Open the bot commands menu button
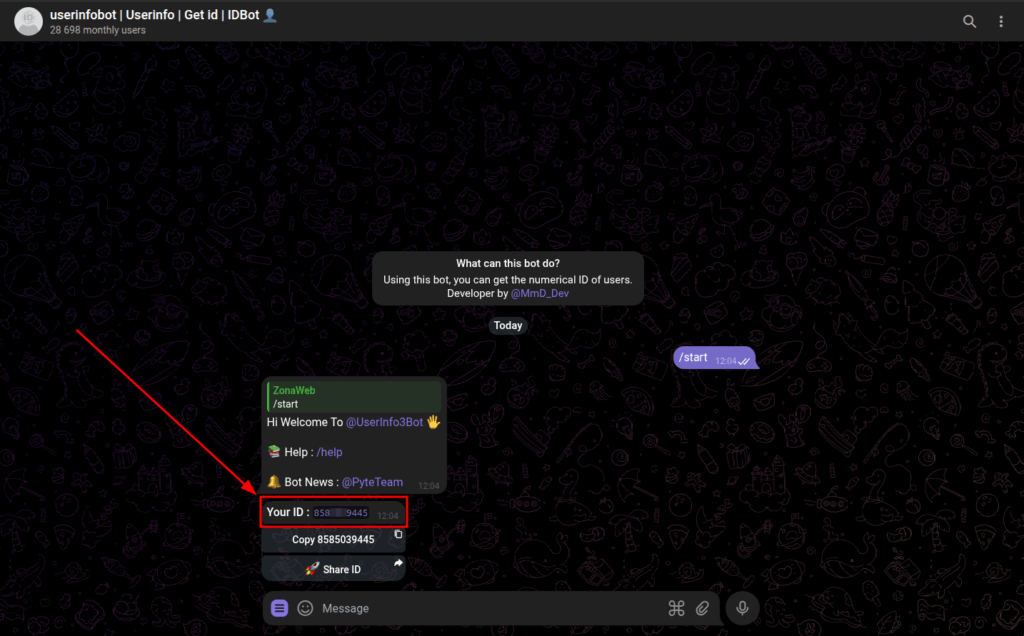The height and width of the screenshot is (636, 1024). tap(280, 608)
